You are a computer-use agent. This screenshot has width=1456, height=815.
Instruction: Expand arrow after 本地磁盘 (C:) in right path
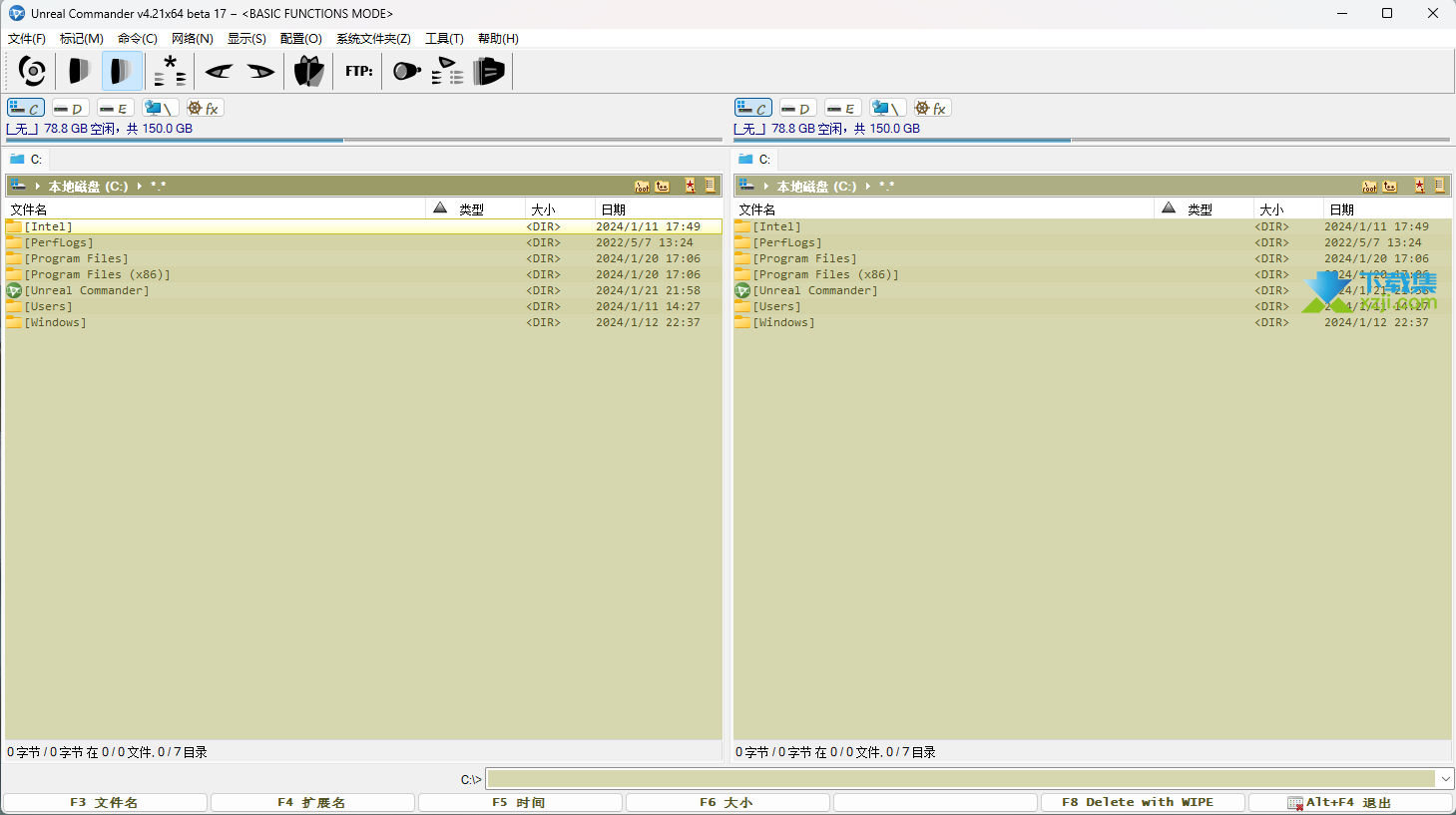pos(868,187)
